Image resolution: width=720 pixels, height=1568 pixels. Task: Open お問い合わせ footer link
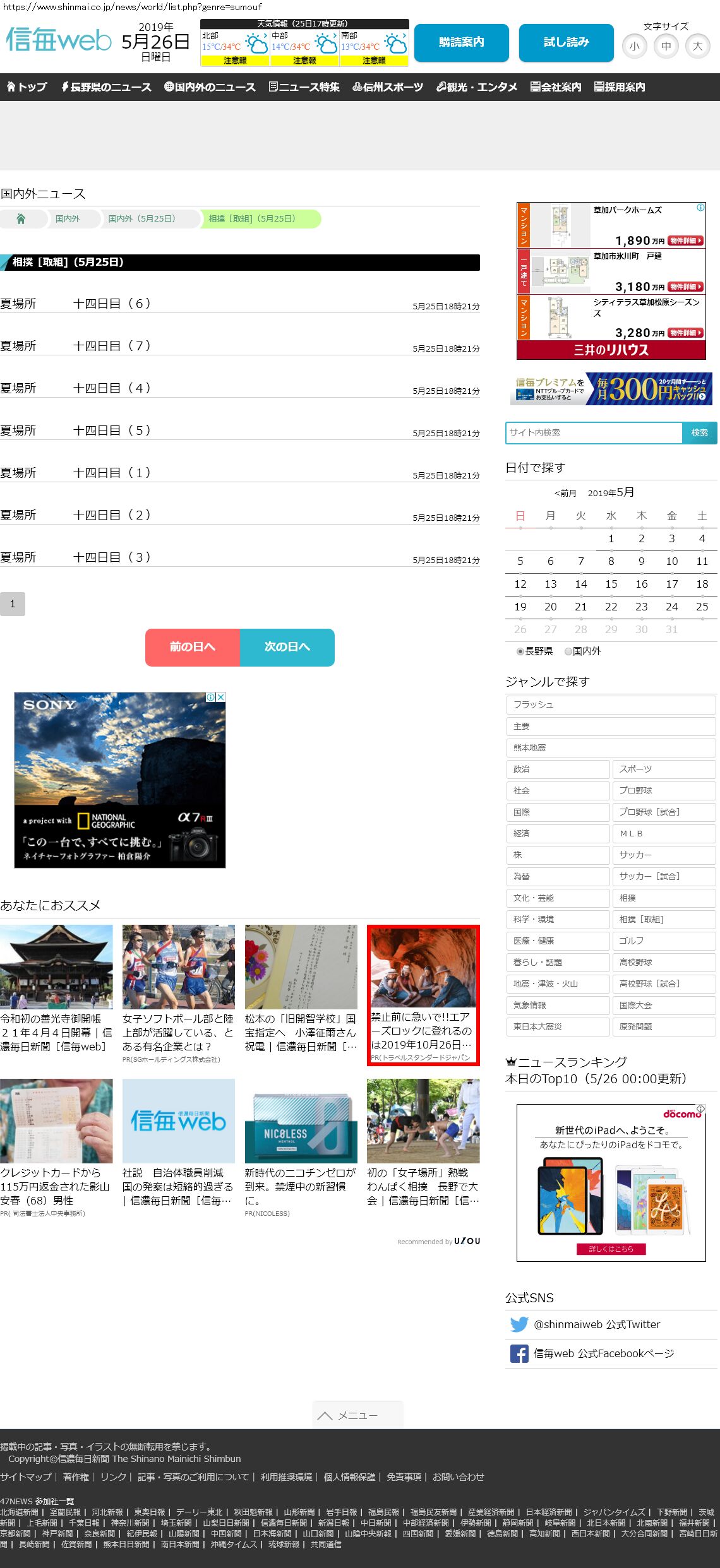[459, 1476]
